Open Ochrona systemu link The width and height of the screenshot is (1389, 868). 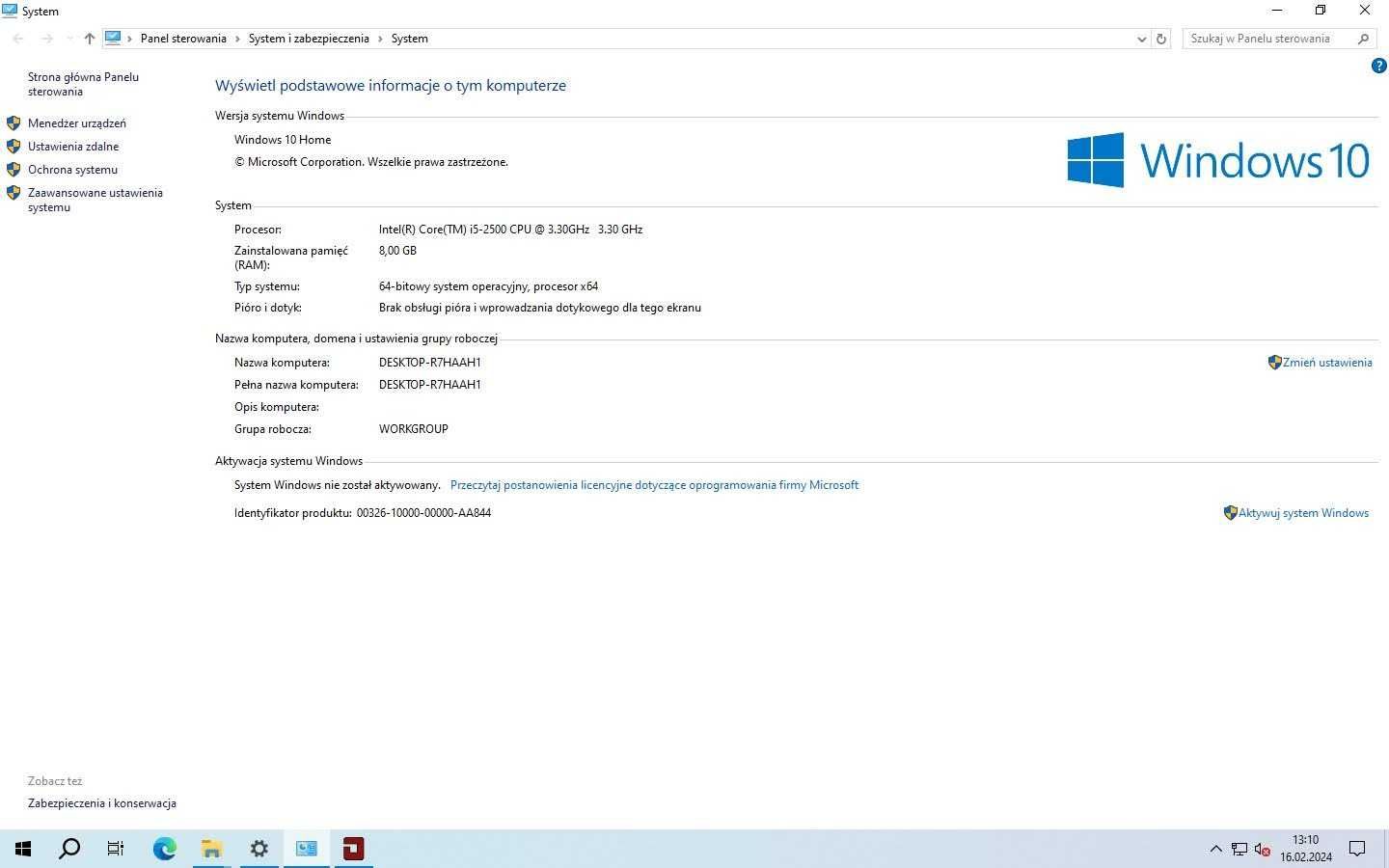tap(72, 170)
